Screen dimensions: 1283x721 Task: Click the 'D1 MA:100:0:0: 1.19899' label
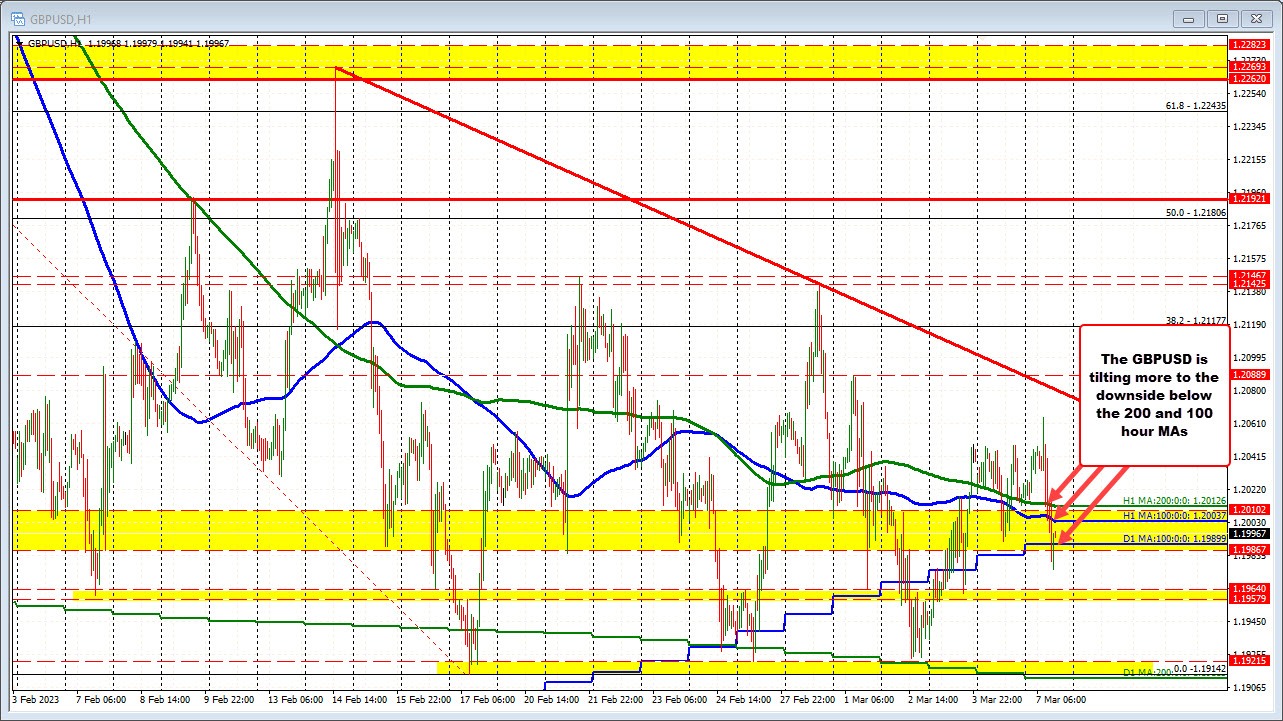[x=1172, y=537]
